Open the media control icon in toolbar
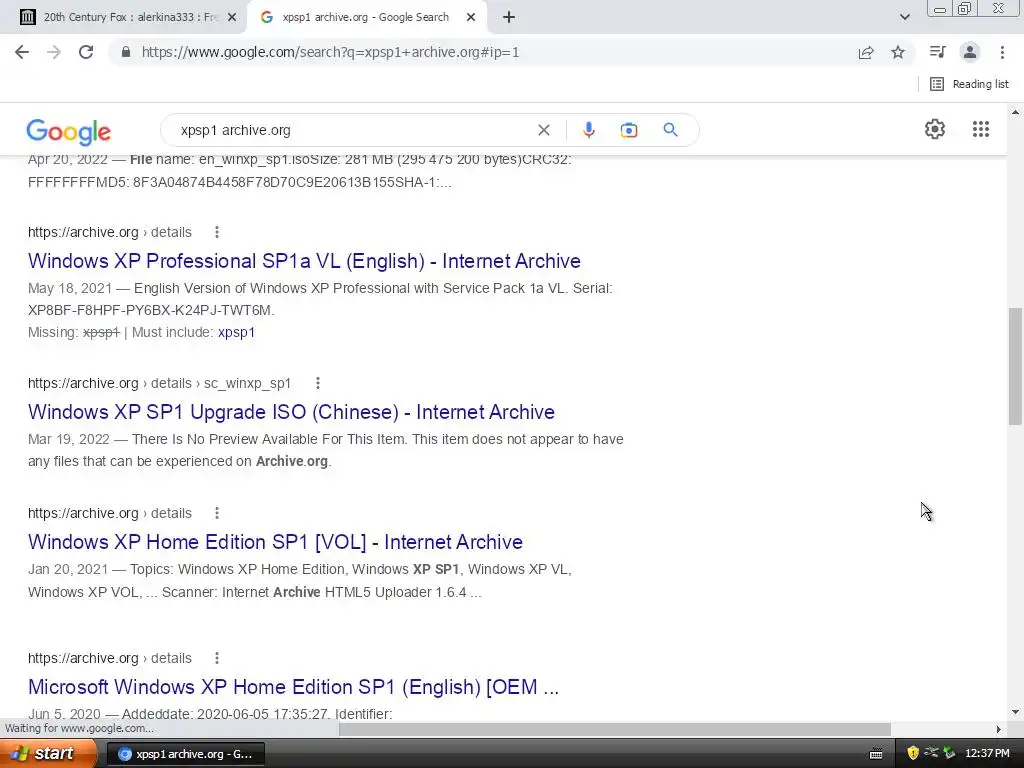Image resolution: width=1024 pixels, height=768 pixels. [x=937, y=52]
